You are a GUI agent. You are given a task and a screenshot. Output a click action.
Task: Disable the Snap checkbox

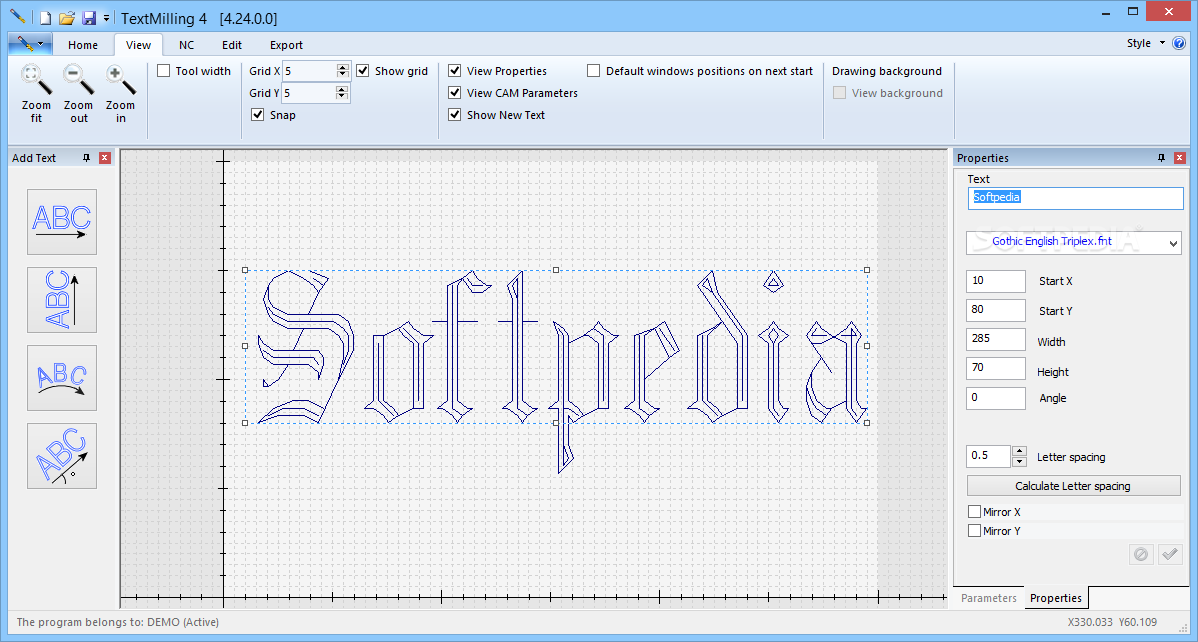coord(257,115)
